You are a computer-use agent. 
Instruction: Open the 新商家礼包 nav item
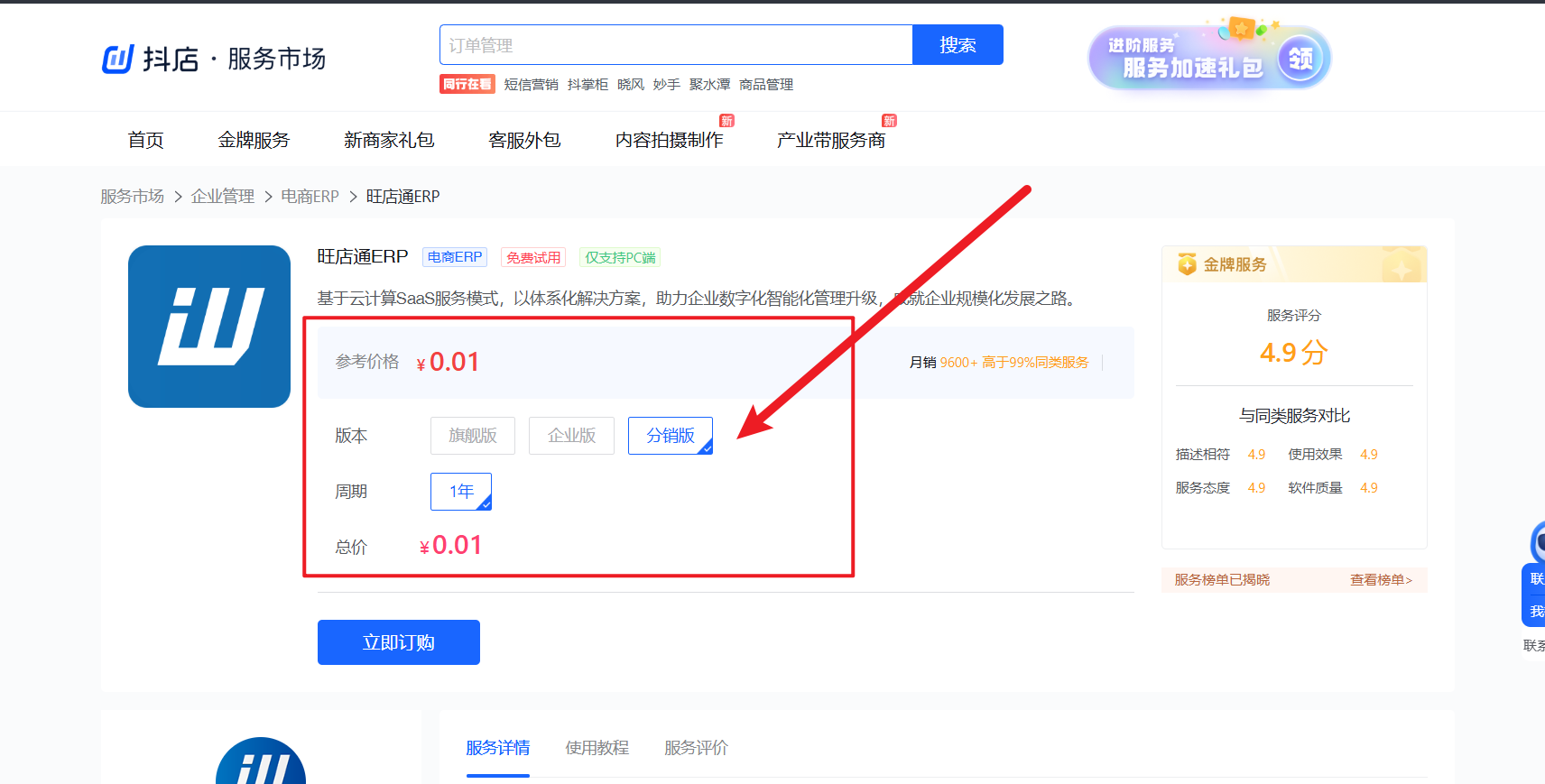coord(389,140)
